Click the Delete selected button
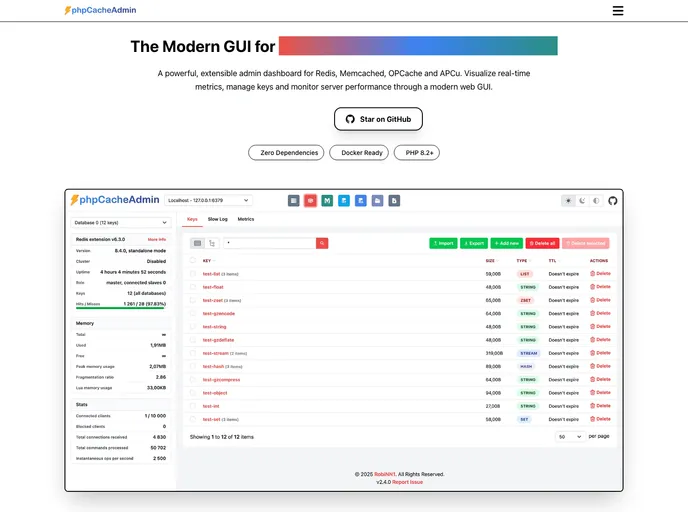 [x=585, y=243]
